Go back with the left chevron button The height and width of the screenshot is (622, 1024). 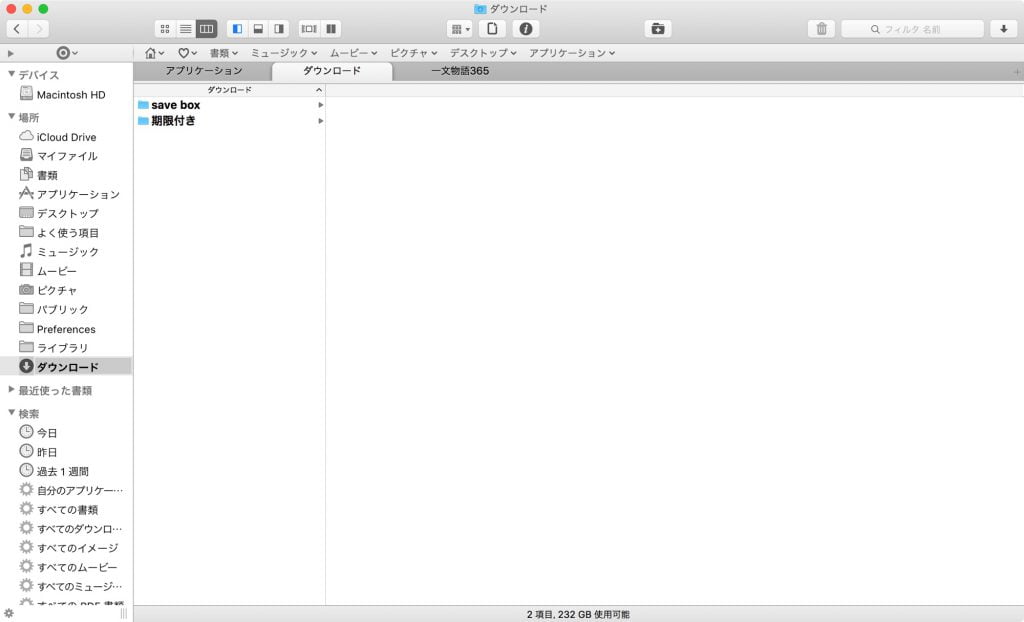[17, 29]
